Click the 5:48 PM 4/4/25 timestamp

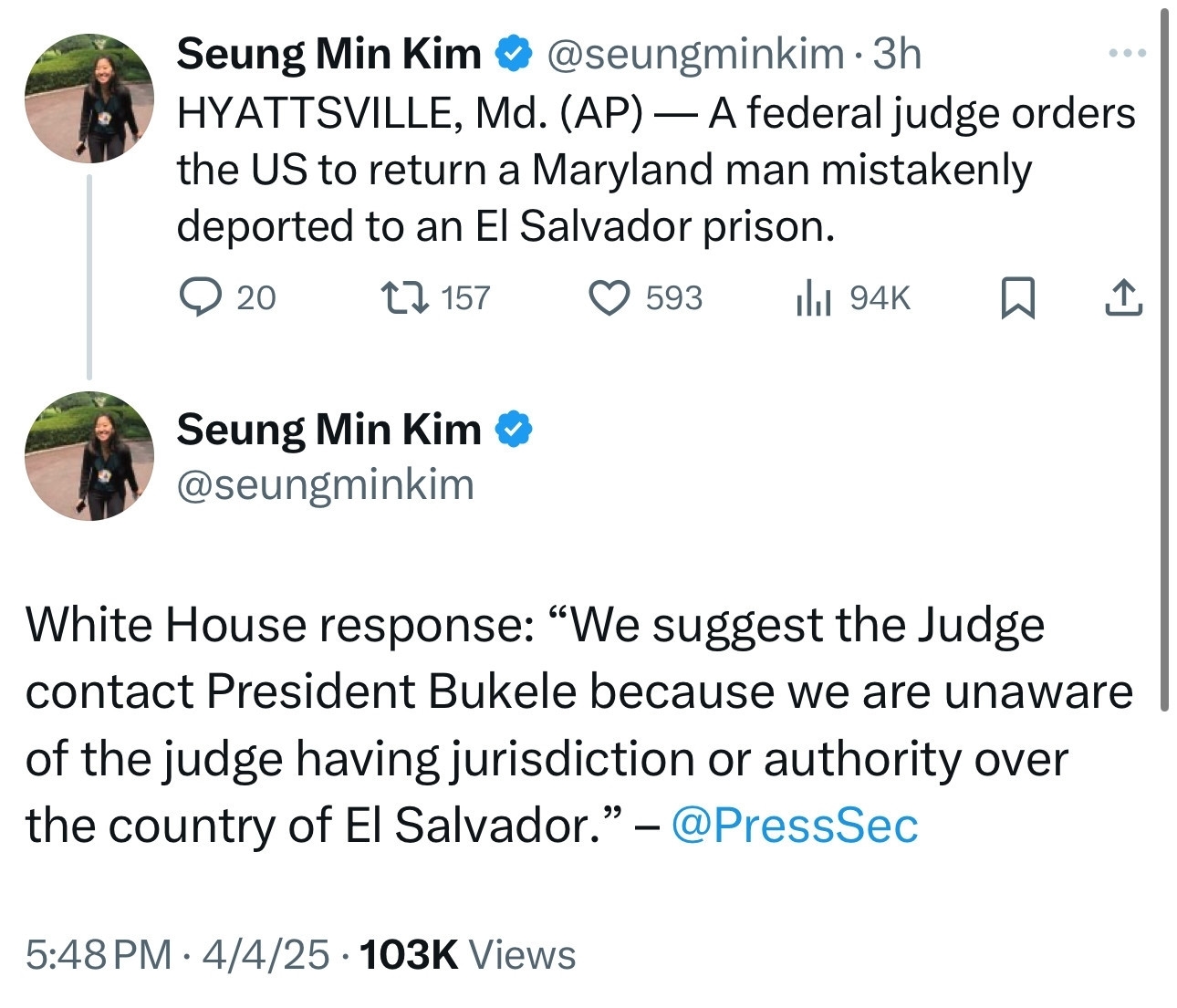point(177,954)
